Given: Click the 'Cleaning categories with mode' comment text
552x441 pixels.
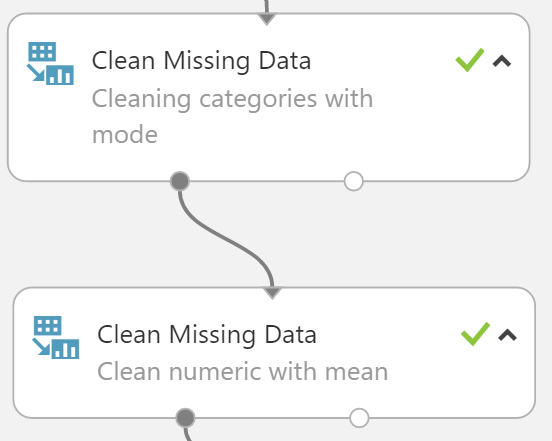Looking at the screenshot, I should [x=232, y=116].
